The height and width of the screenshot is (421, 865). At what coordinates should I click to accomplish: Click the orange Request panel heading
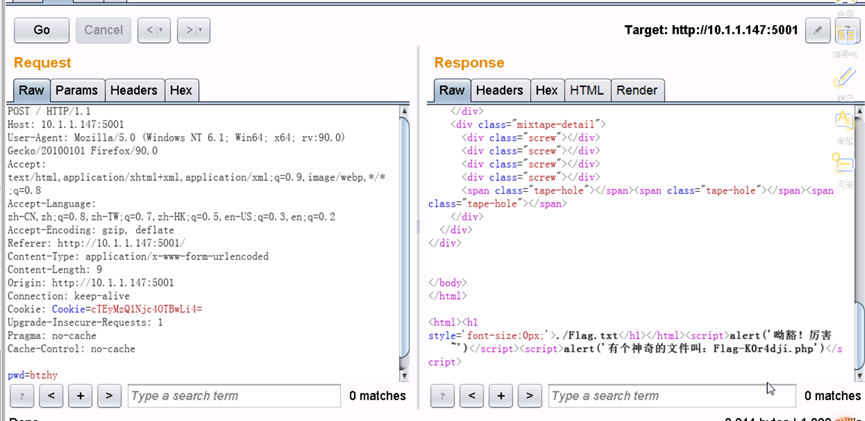click(42, 63)
